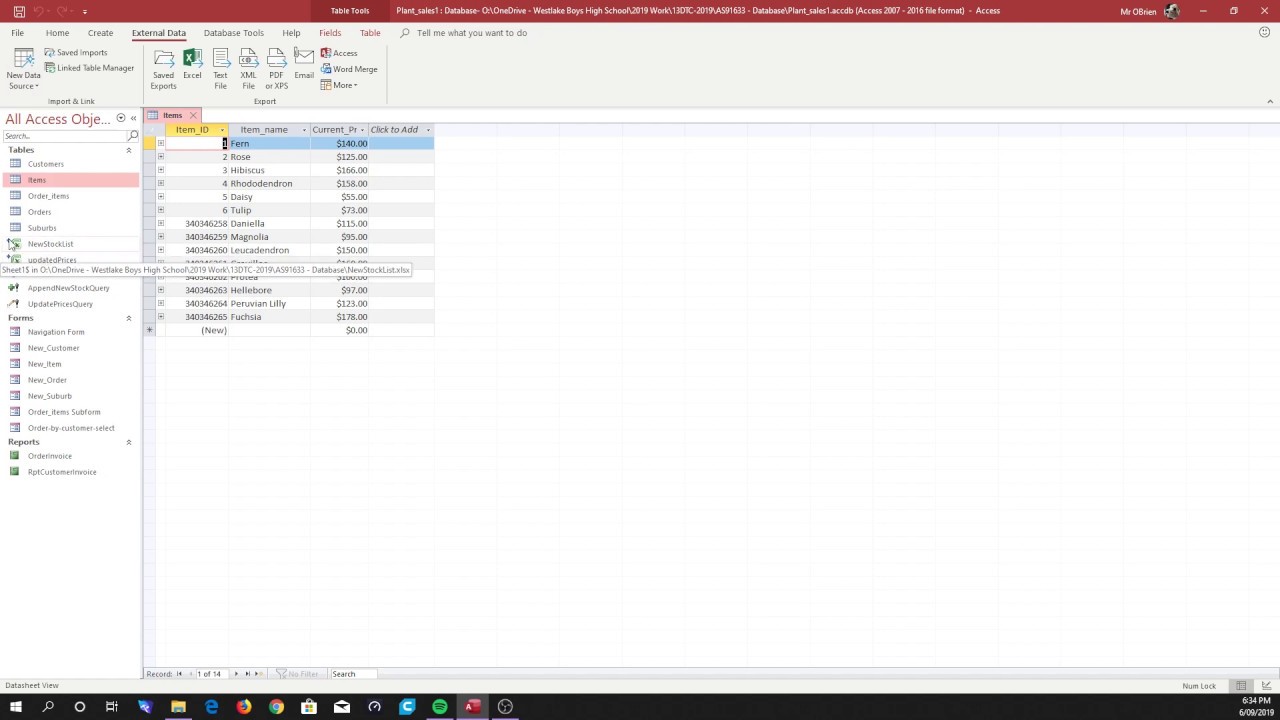Click the navigation pane Search box

(x=66, y=136)
